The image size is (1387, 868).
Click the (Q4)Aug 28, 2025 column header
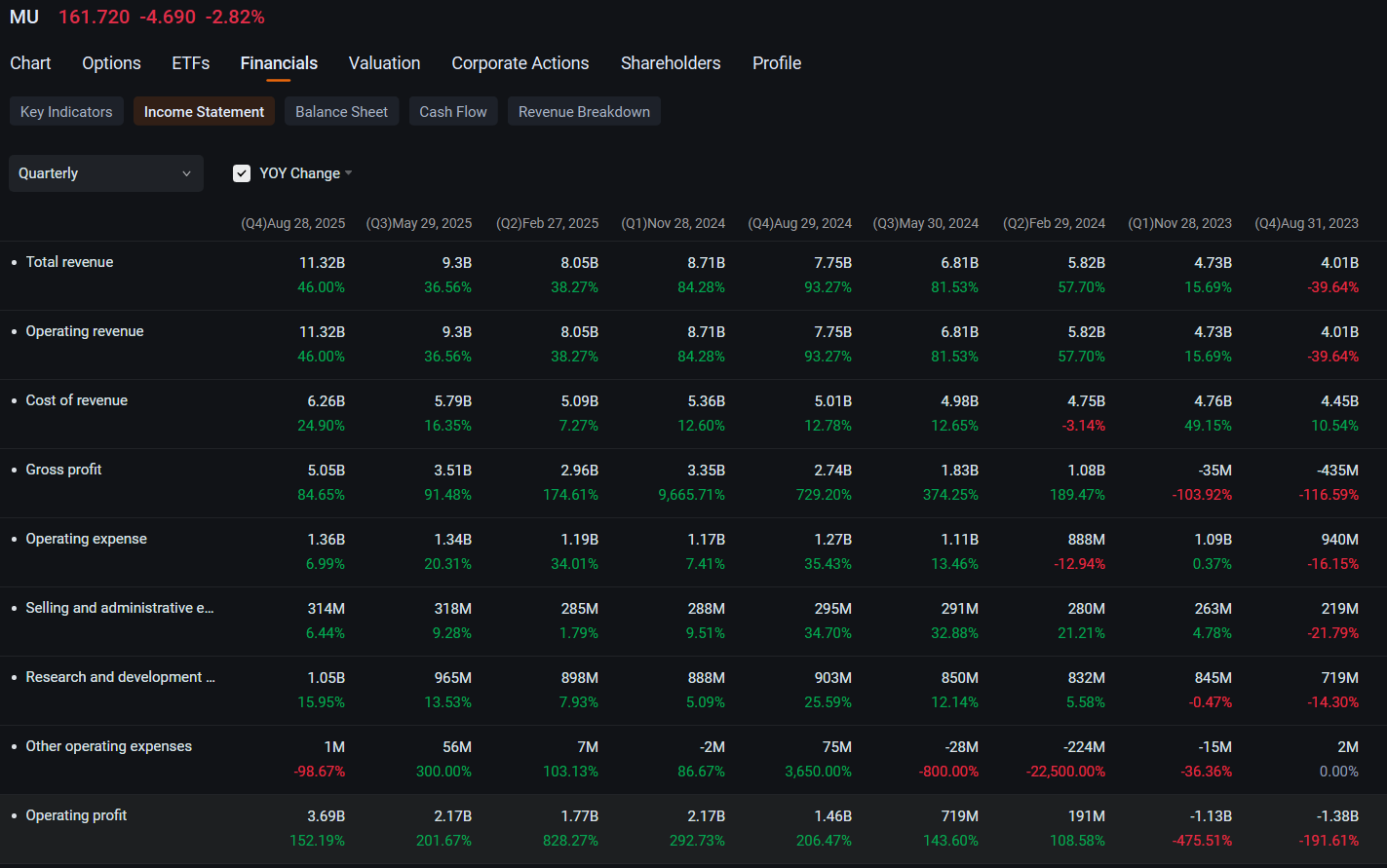(x=292, y=223)
